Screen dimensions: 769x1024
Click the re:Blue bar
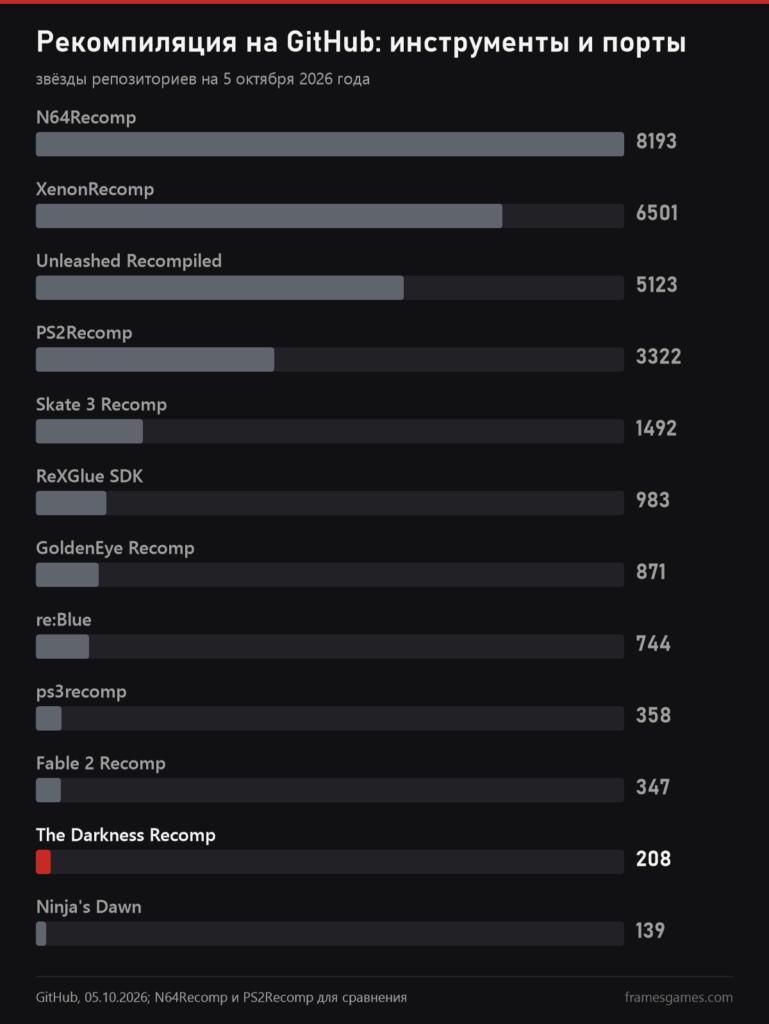[62, 647]
